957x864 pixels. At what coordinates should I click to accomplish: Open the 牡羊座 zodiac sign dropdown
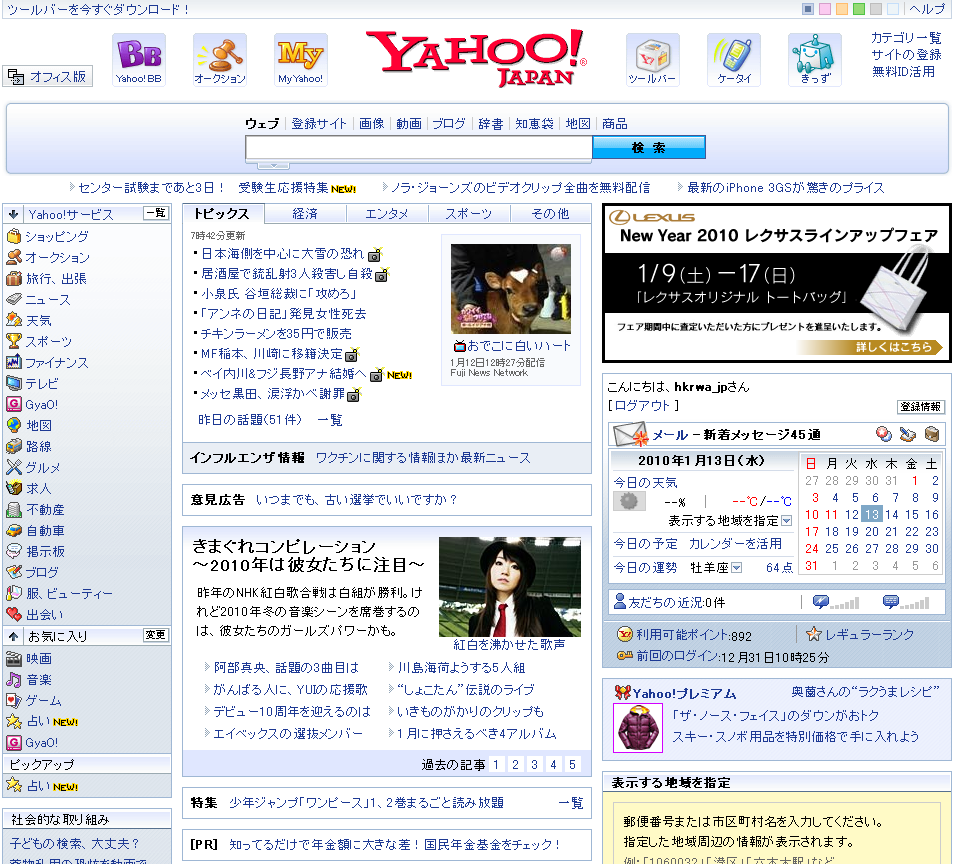737,568
